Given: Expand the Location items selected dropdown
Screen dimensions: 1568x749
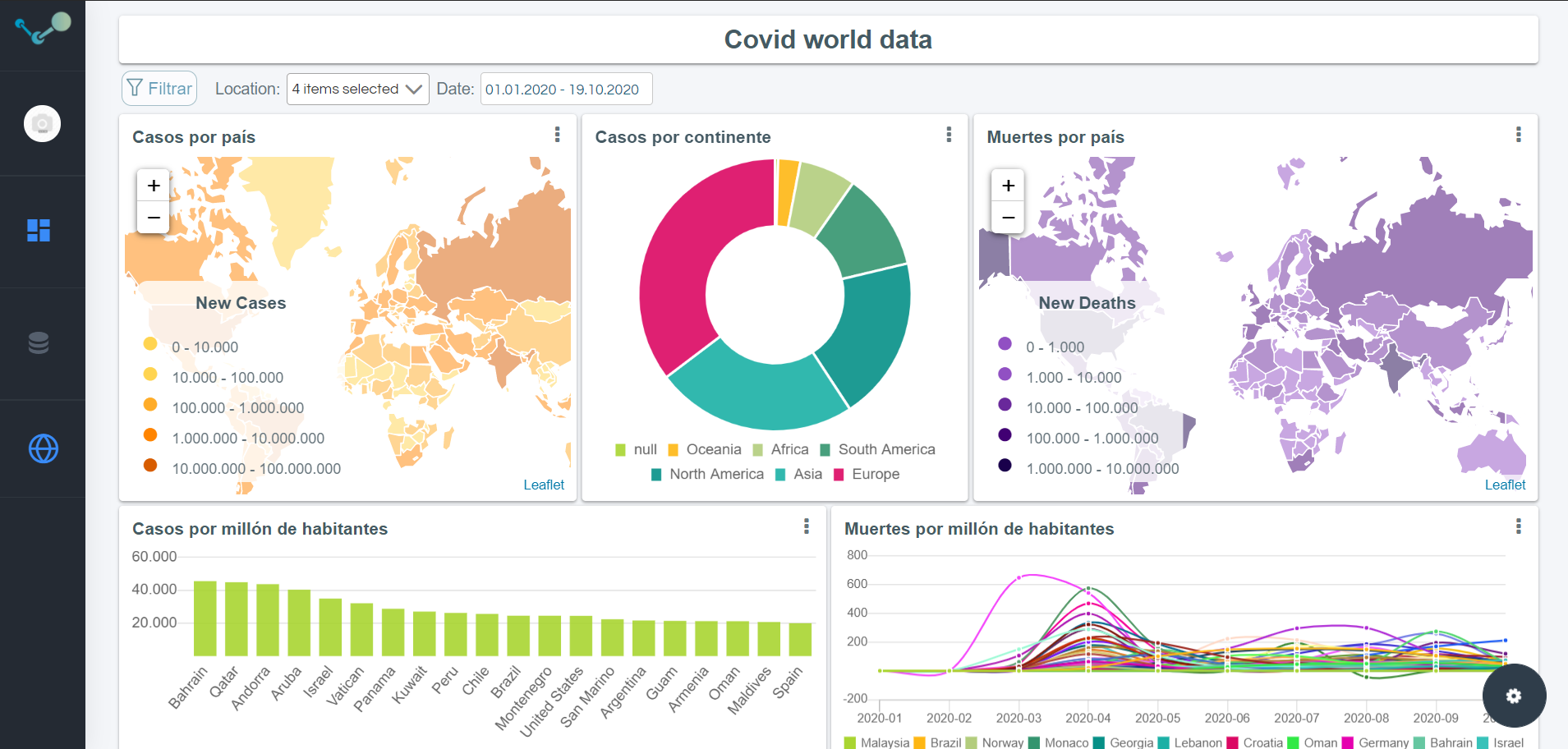Looking at the screenshot, I should [x=357, y=89].
